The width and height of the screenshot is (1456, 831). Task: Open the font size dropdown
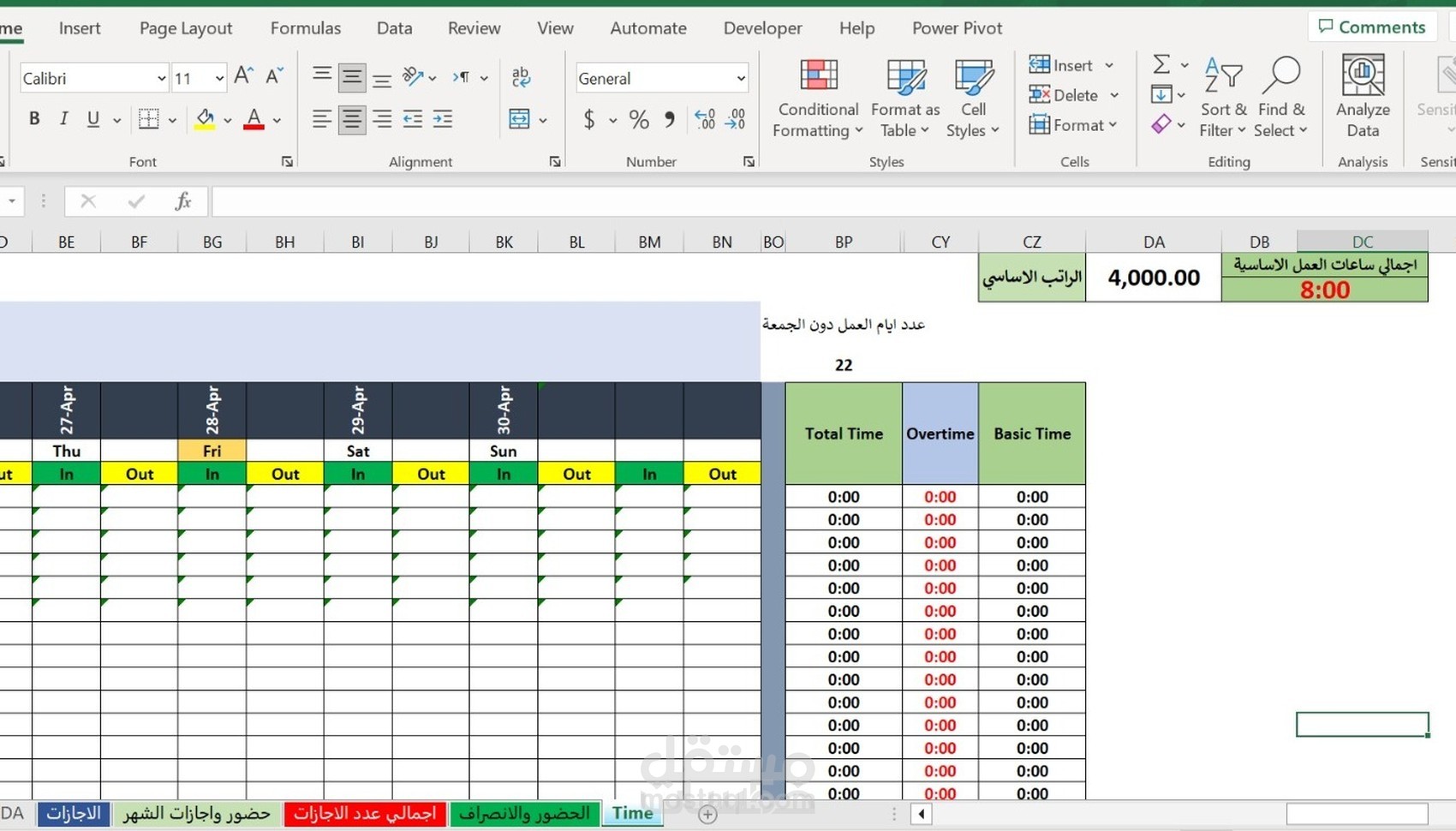pos(218,78)
